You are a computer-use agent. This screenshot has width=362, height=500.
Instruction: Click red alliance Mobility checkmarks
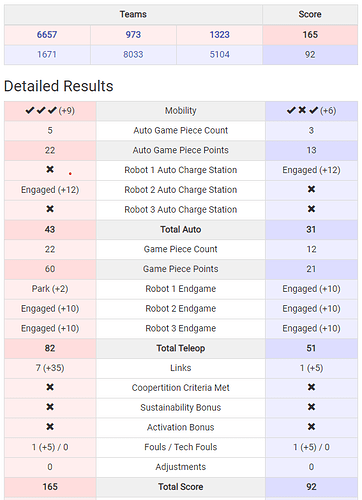[x=41, y=110]
